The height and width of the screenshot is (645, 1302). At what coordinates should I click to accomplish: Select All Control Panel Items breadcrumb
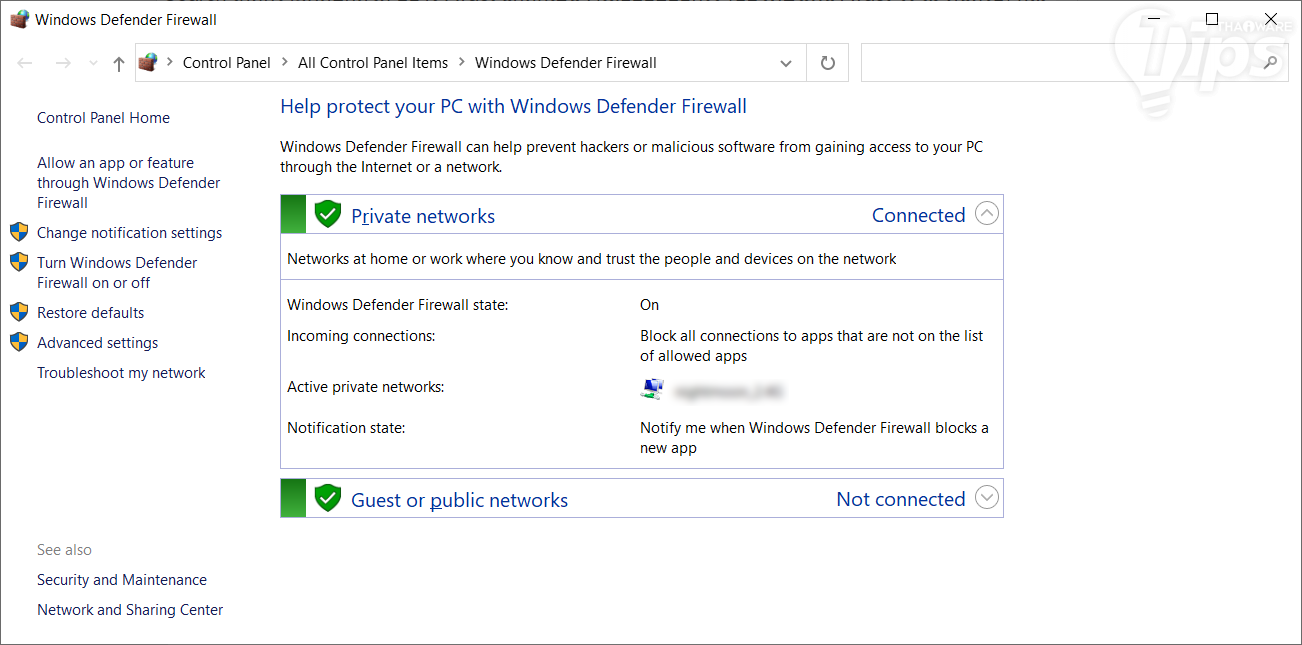[x=373, y=63]
